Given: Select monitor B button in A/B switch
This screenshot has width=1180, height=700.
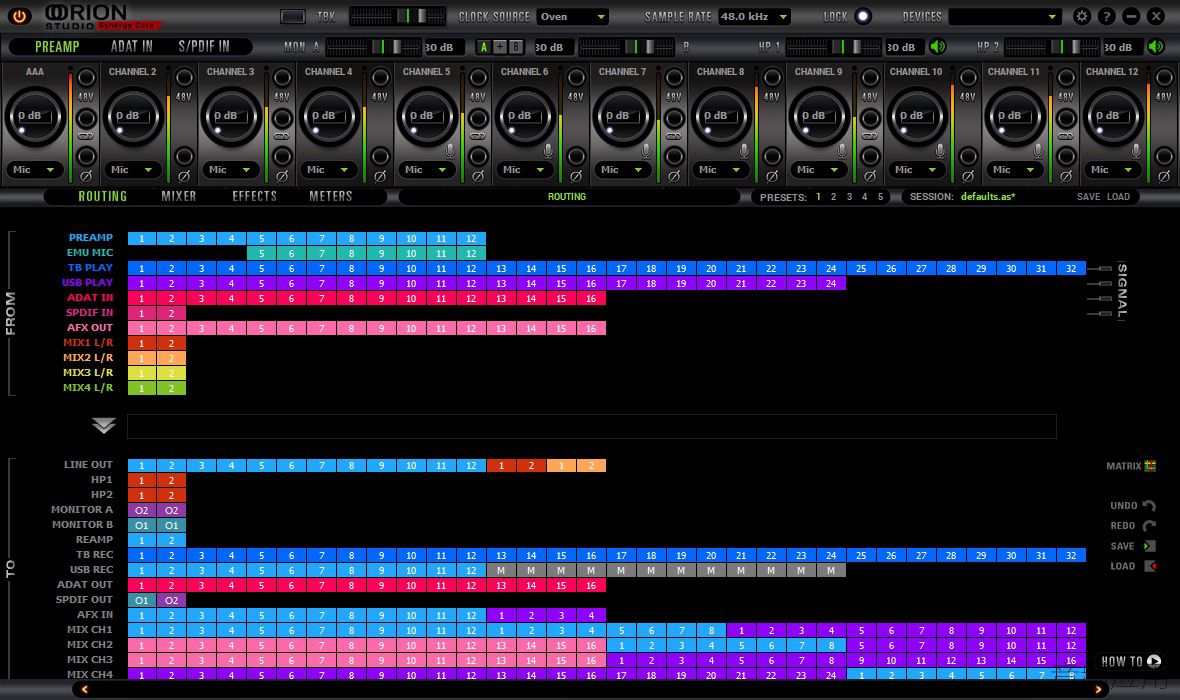Looking at the screenshot, I should tap(515, 47).
